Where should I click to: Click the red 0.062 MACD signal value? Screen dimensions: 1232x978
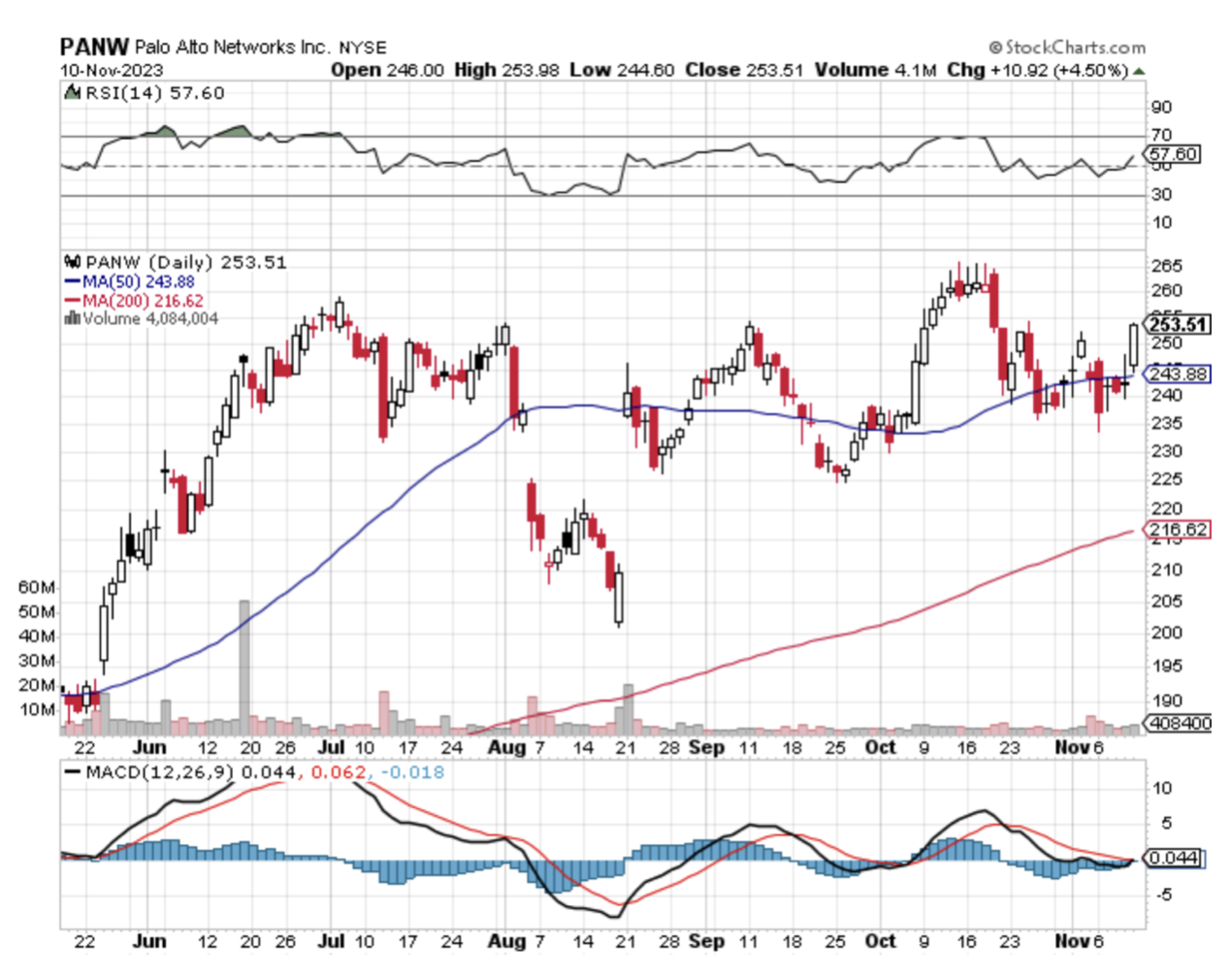[x=340, y=772]
